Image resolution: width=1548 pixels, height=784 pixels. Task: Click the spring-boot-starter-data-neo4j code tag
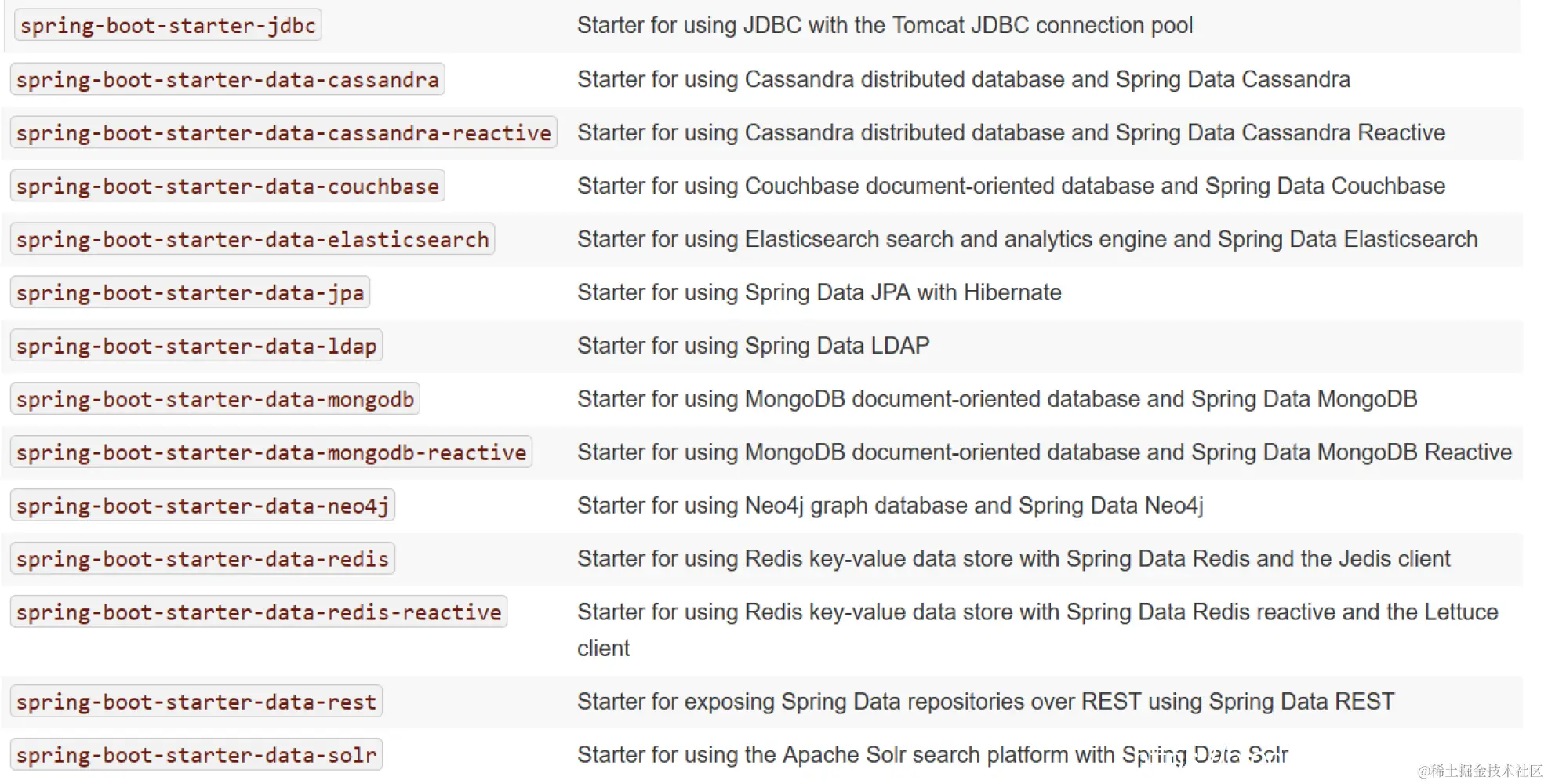pos(202,506)
